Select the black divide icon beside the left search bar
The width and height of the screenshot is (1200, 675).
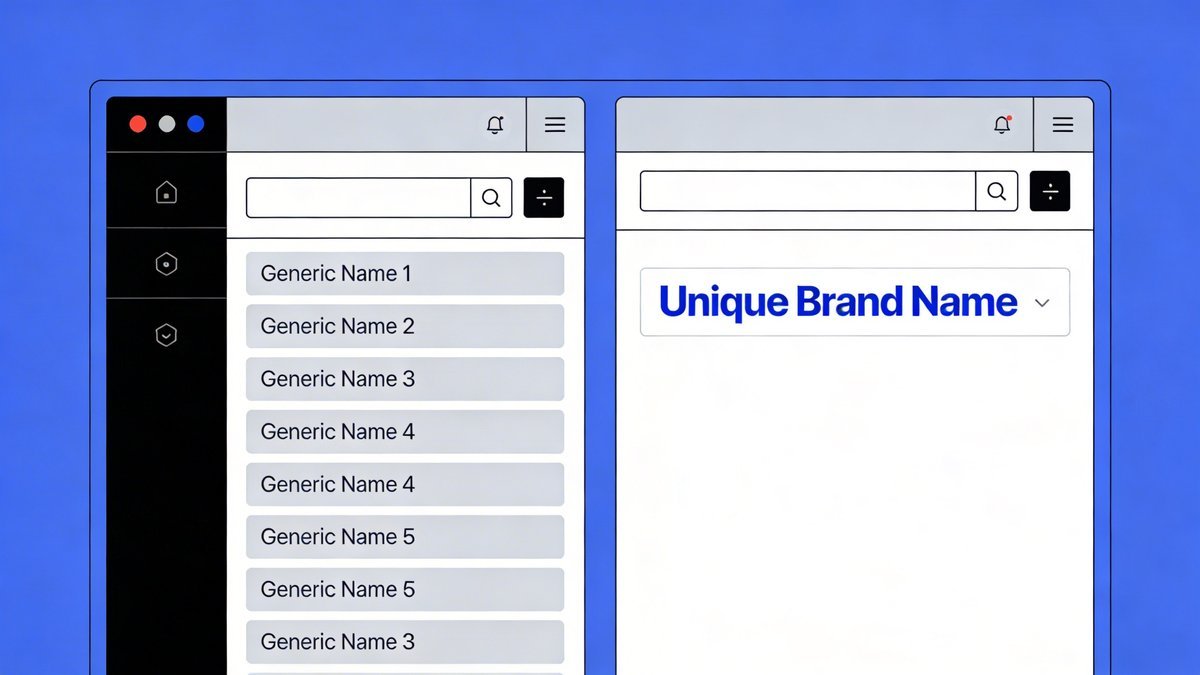tap(544, 197)
